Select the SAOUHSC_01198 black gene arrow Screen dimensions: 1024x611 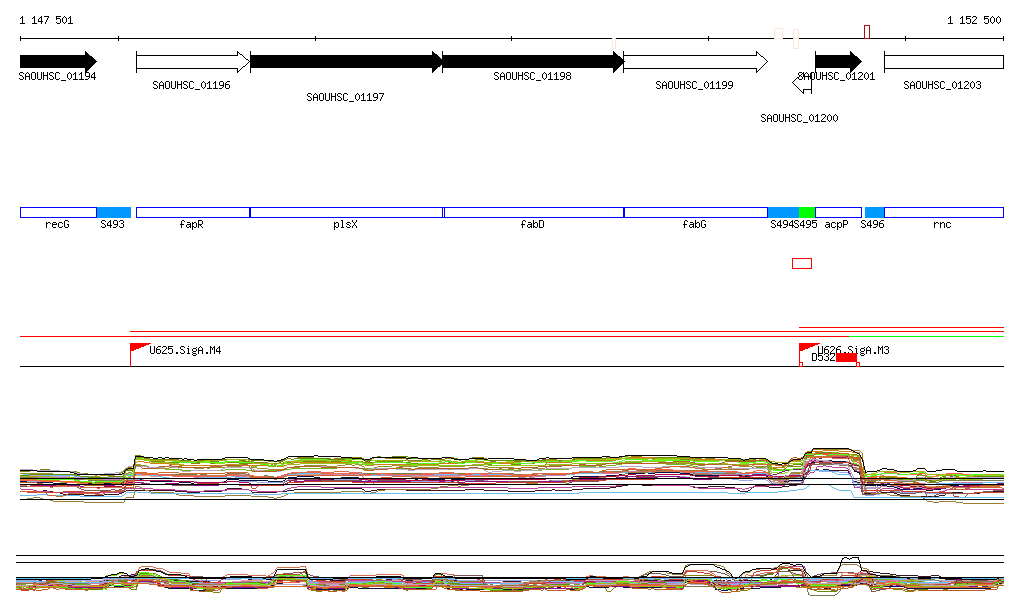(x=532, y=62)
